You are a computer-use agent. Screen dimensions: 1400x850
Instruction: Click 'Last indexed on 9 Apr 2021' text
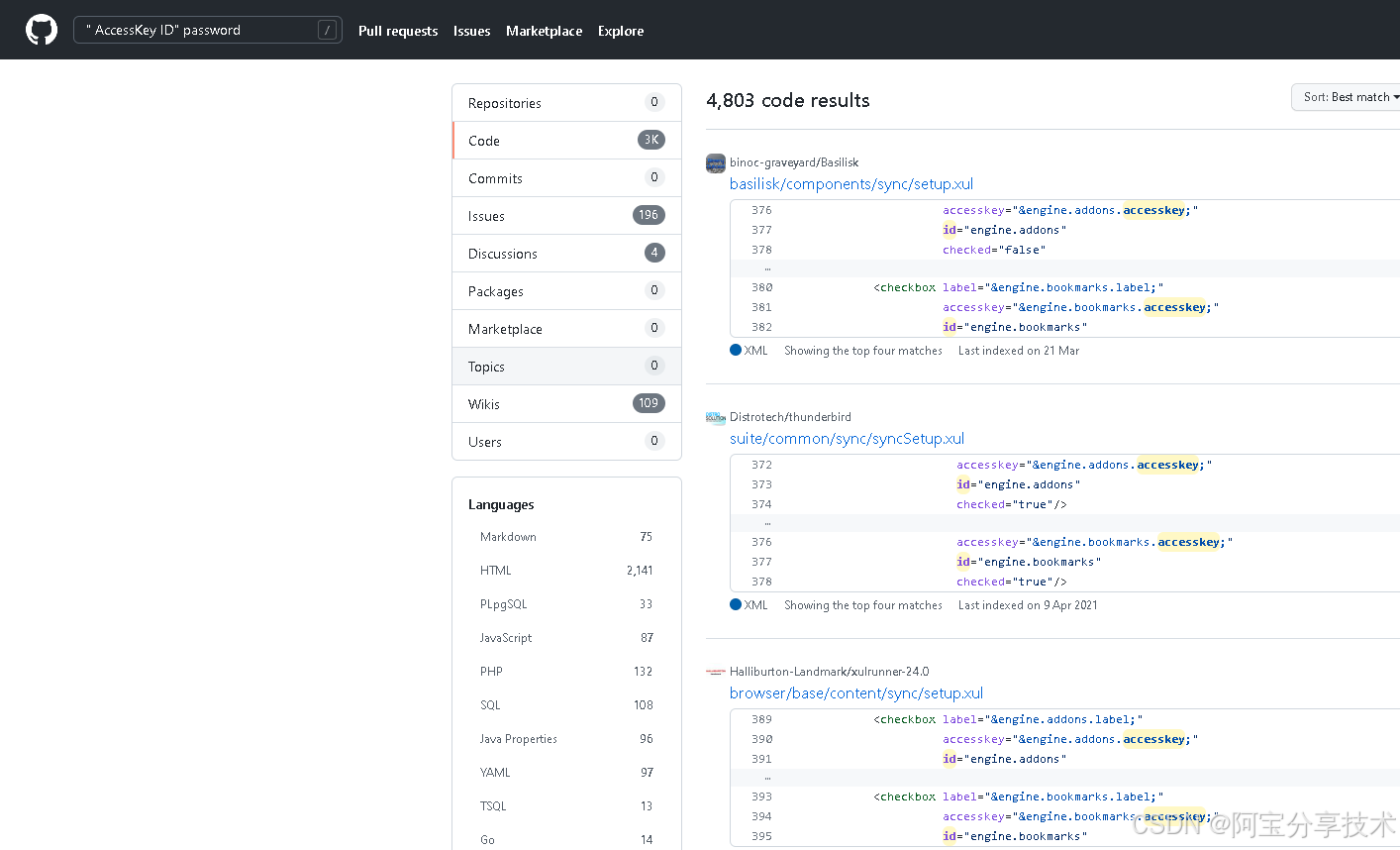pos(1028,605)
